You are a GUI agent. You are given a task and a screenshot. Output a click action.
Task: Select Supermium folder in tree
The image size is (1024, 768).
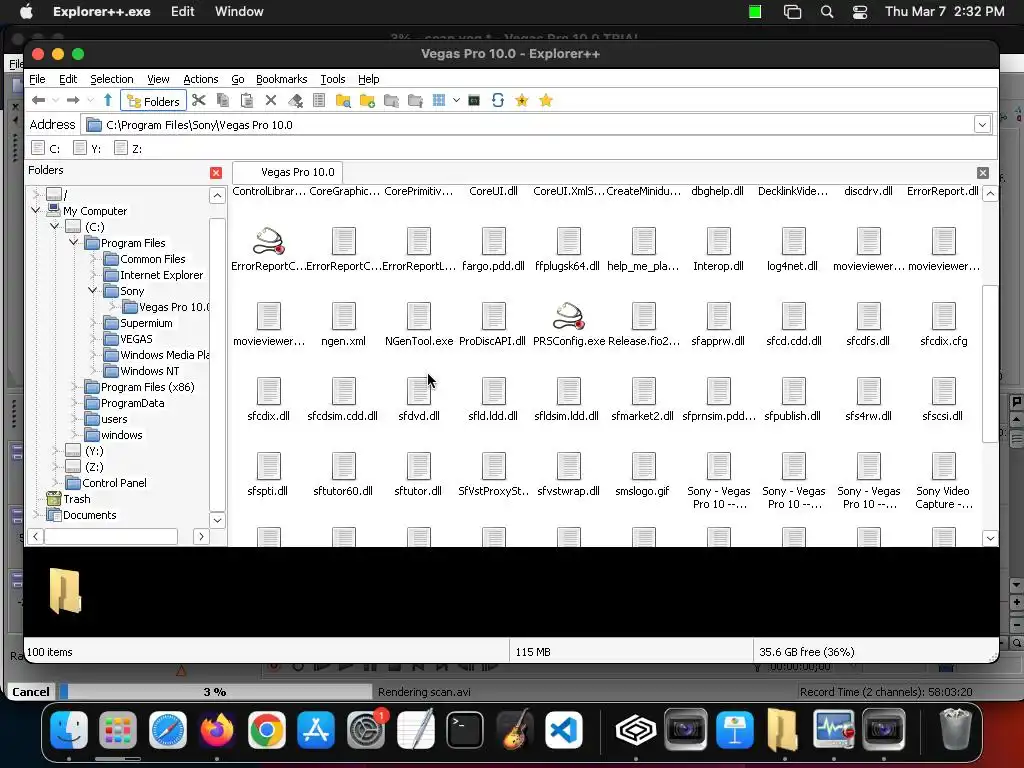[146, 323]
